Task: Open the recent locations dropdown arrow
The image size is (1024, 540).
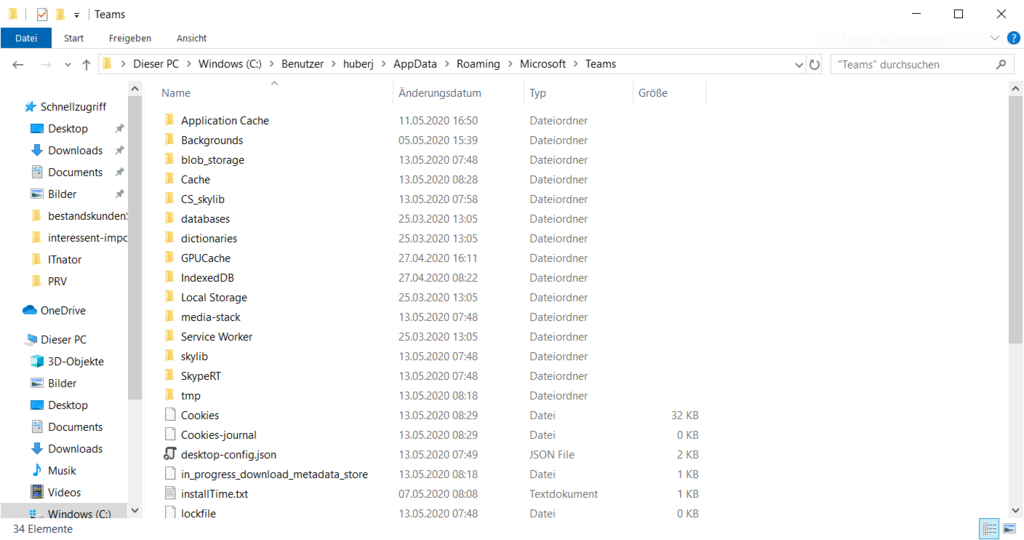Action: 67,65
